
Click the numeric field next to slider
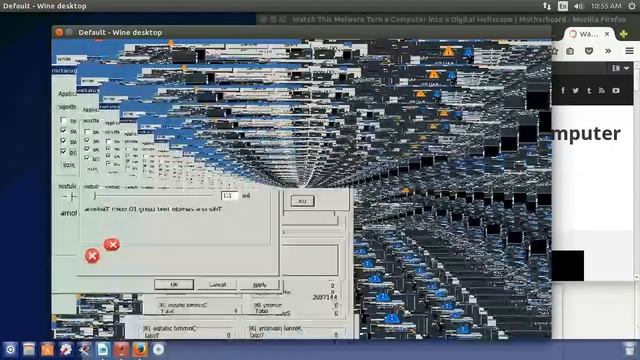click(x=230, y=196)
